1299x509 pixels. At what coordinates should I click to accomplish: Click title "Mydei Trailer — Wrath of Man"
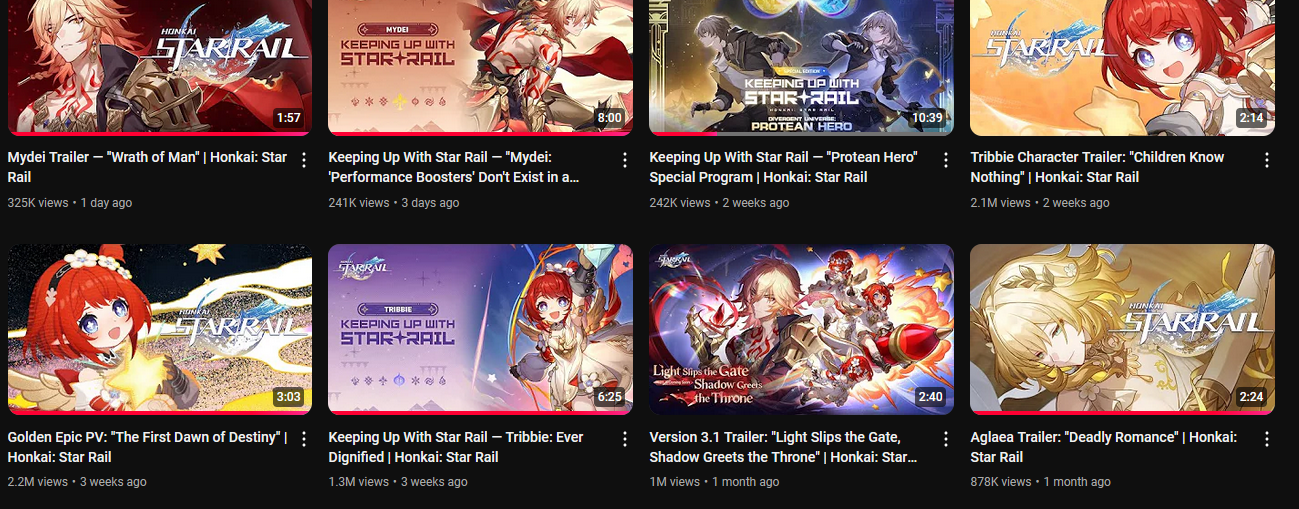[x=147, y=167]
